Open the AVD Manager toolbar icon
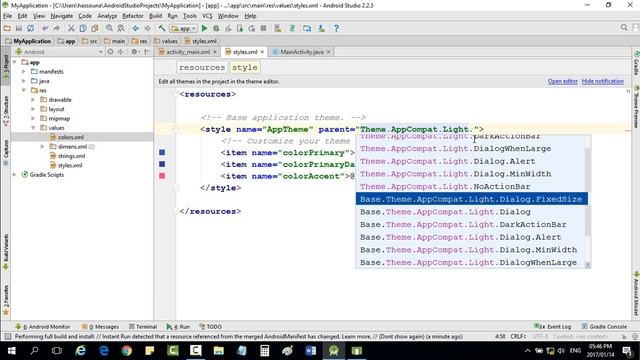This screenshot has width=640, height=360. tap(307, 29)
